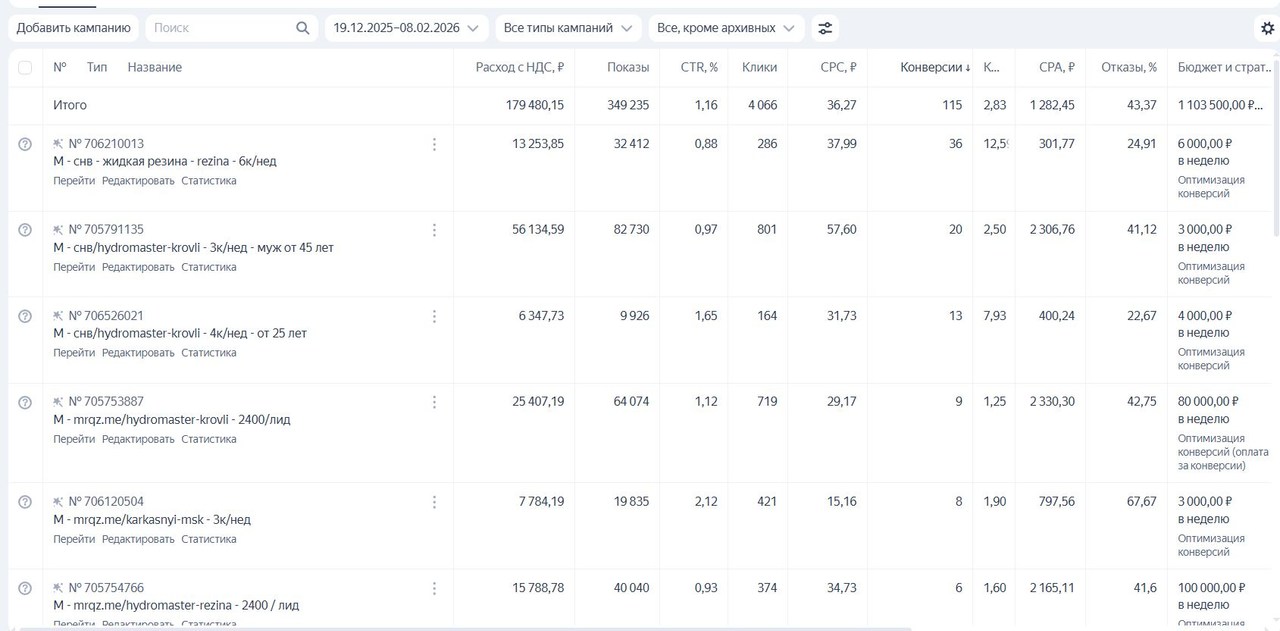1280x631 pixels.
Task: Click status question icon for campaign 706120504
Action: coord(25,502)
